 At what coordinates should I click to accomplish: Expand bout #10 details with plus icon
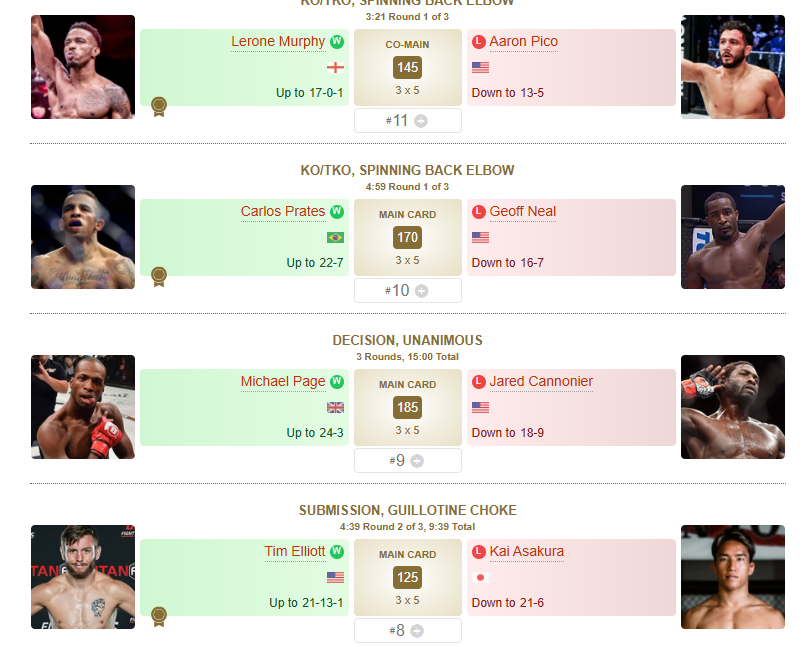(421, 291)
